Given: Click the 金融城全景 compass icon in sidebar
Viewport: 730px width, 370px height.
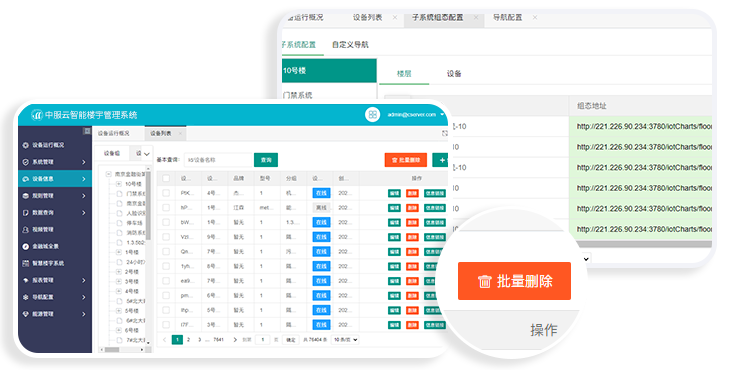Looking at the screenshot, I should (x=26, y=246).
